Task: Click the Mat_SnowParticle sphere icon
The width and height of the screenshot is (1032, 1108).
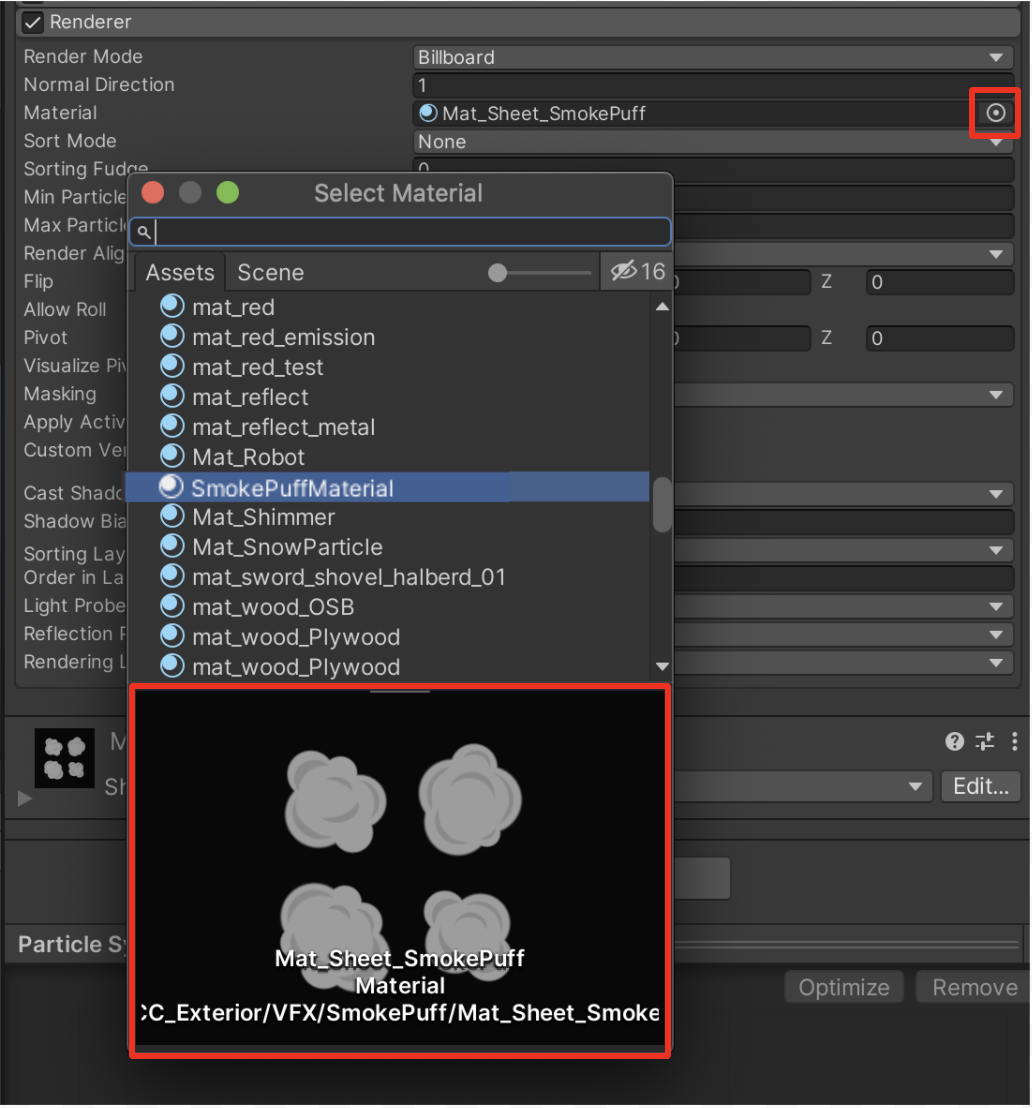Action: click(173, 547)
